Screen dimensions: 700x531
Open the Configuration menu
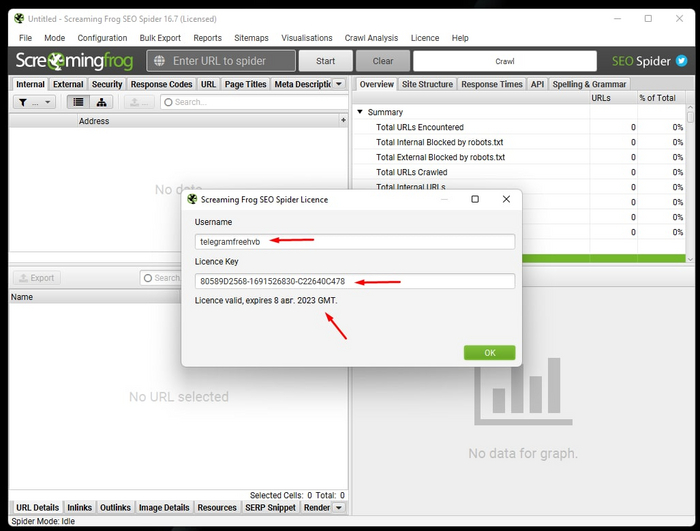coord(102,38)
